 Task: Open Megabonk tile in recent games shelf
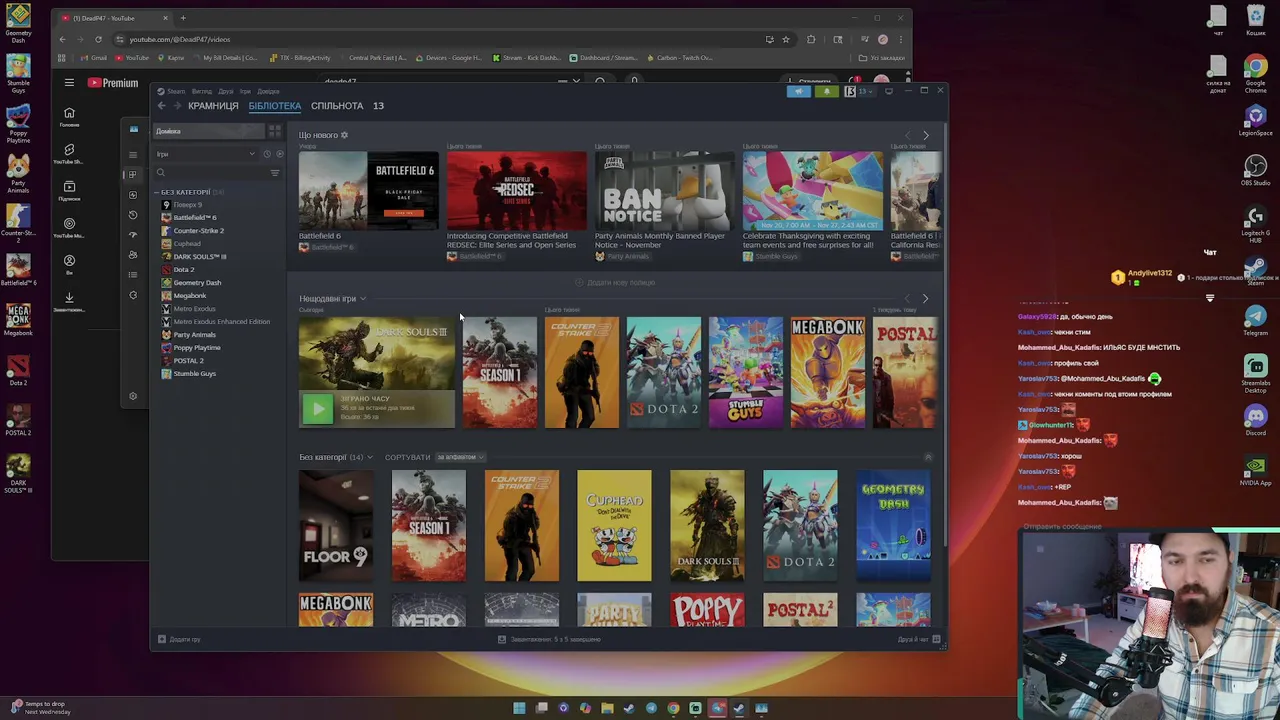tap(828, 372)
